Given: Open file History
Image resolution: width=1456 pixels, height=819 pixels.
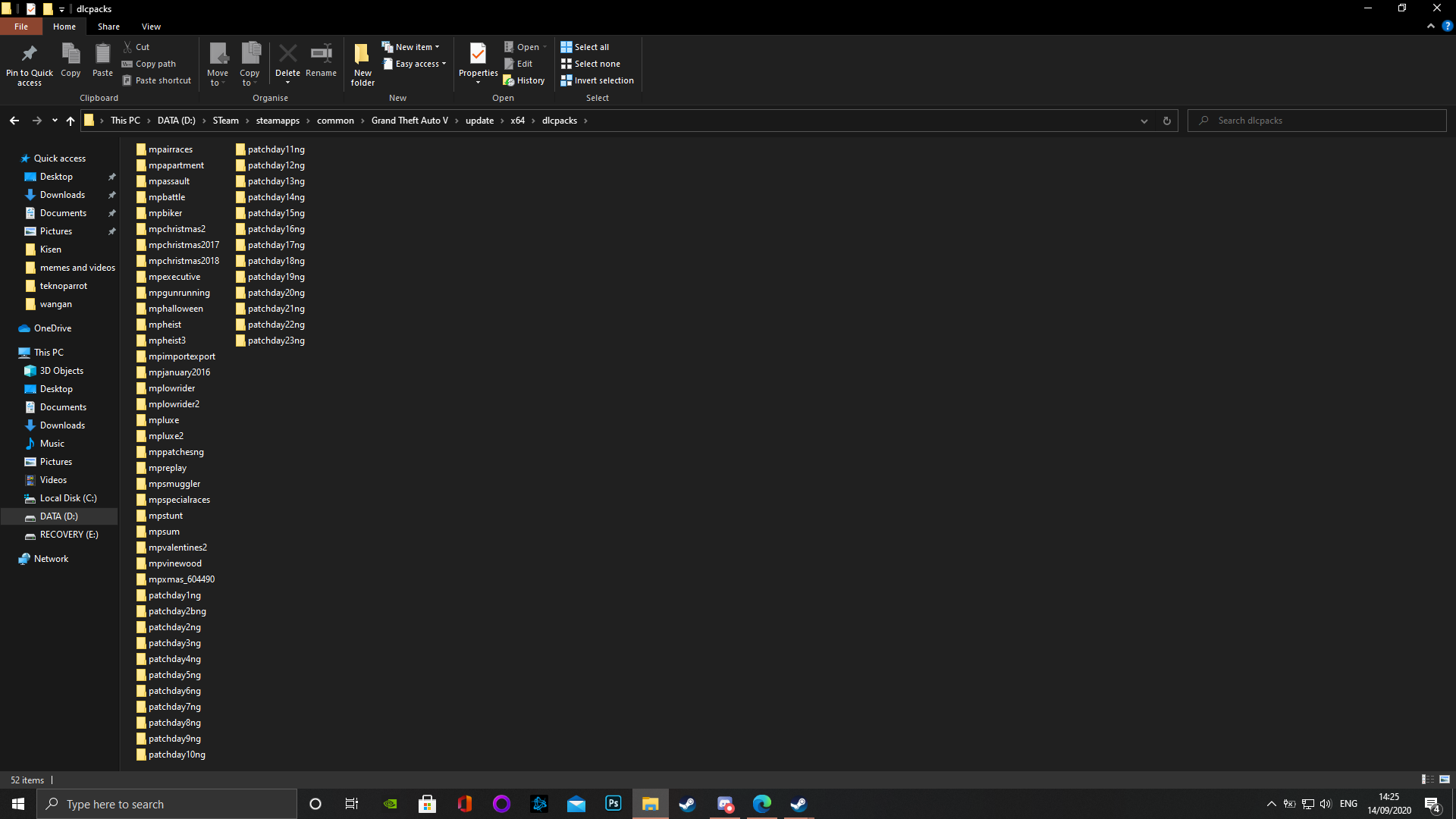Looking at the screenshot, I should click(x=524, y=80).
